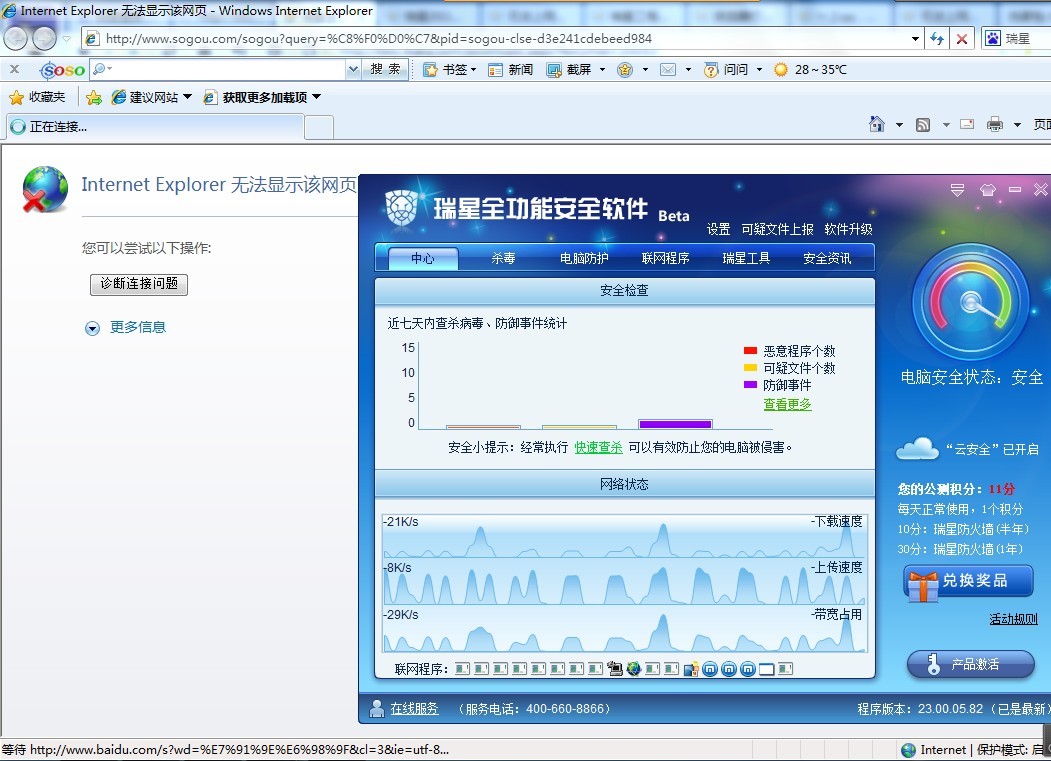Viewport: 1051px width, 761px height.
Task: Click the computer icon in 联网程序 row
Action: (x=615, y=668)
